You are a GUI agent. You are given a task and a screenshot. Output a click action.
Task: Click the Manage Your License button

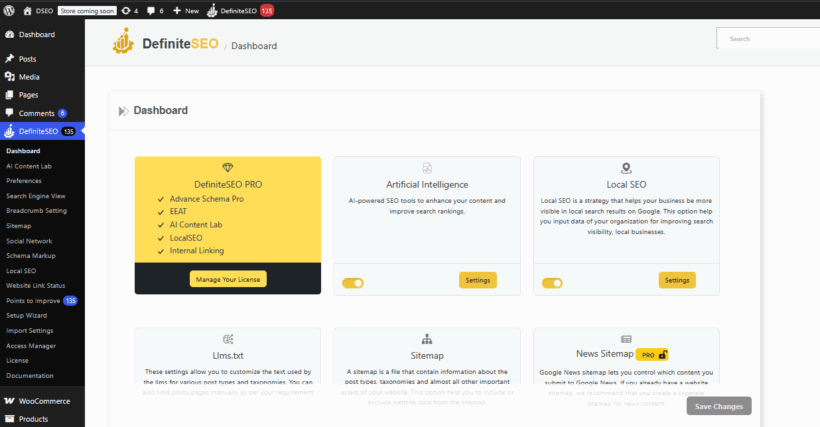[x=228, y=279]
